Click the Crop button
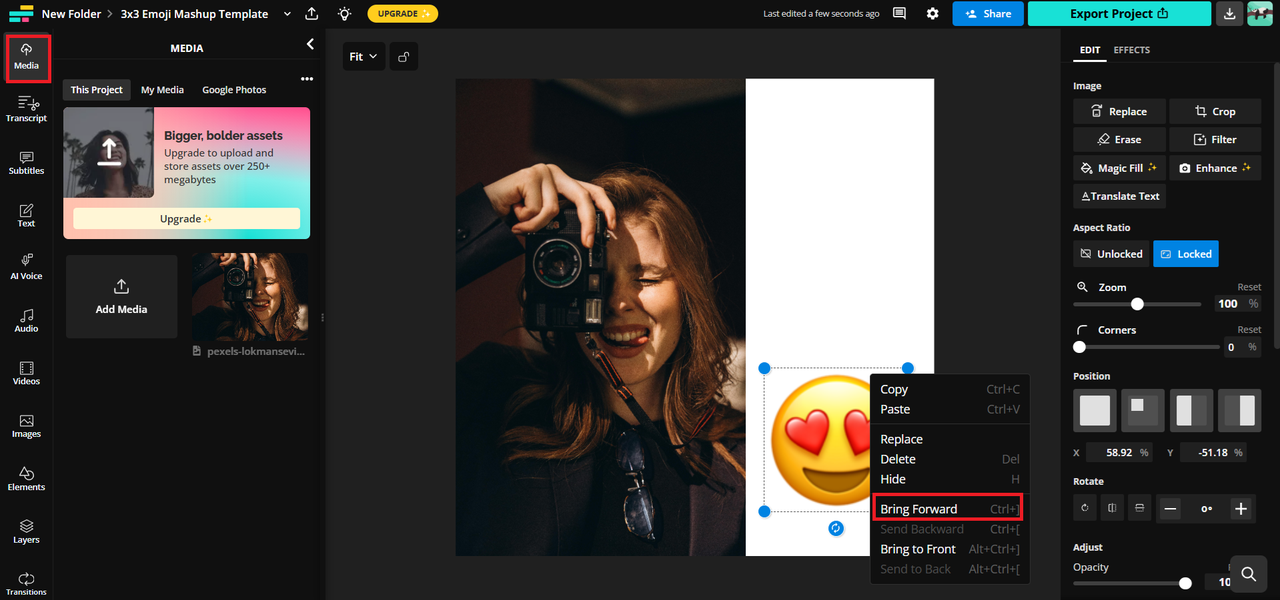 click(x=1215, y=111)
